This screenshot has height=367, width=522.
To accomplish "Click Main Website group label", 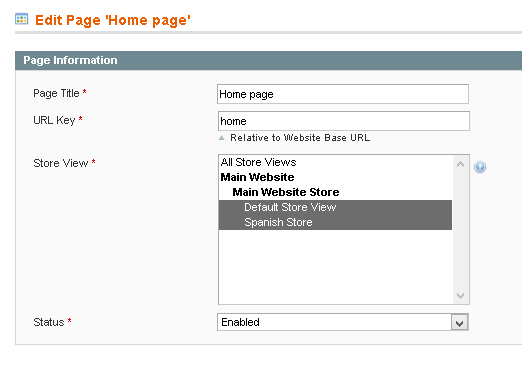I will [257, 177].
